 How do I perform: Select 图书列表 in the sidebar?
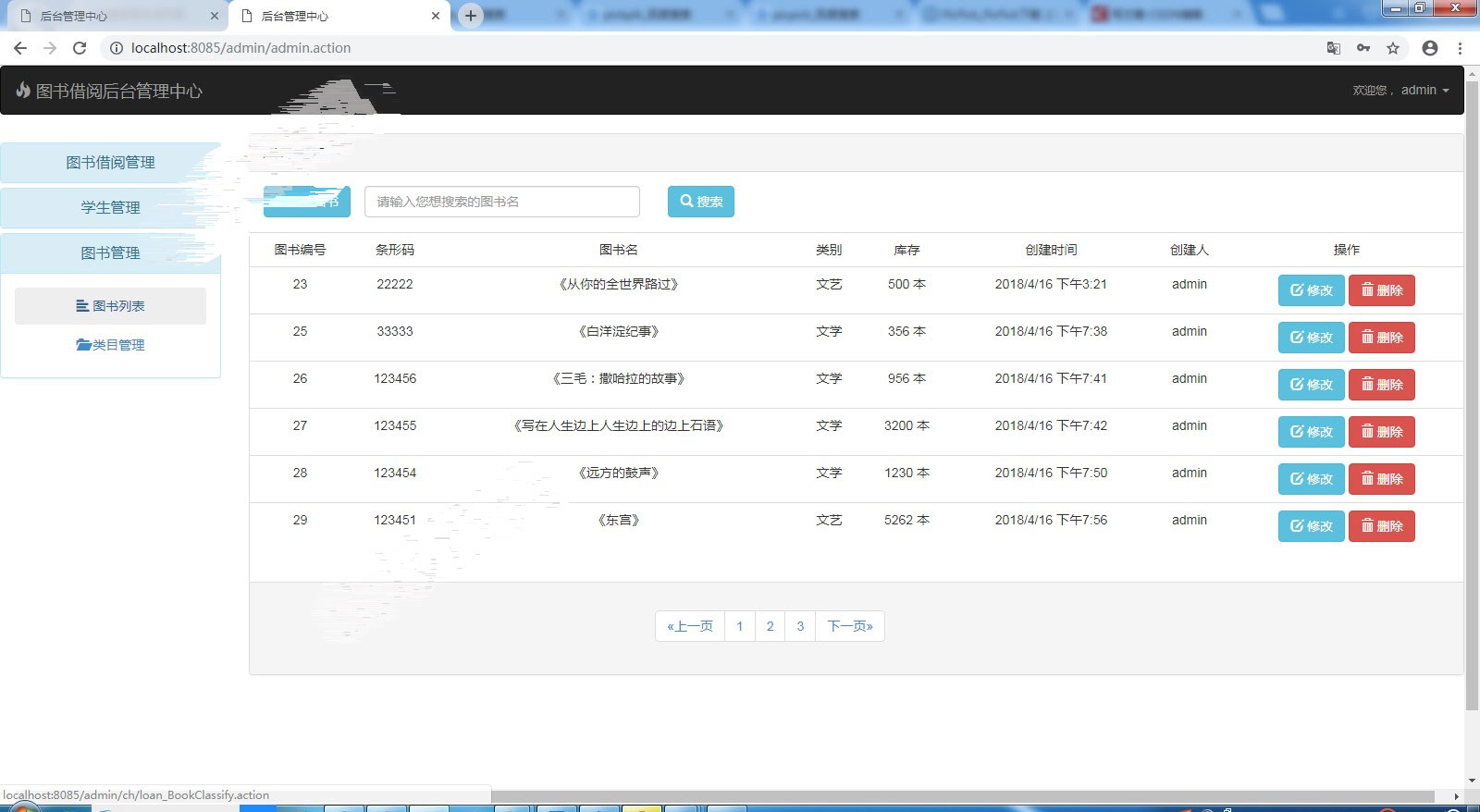tap(110, 306)
